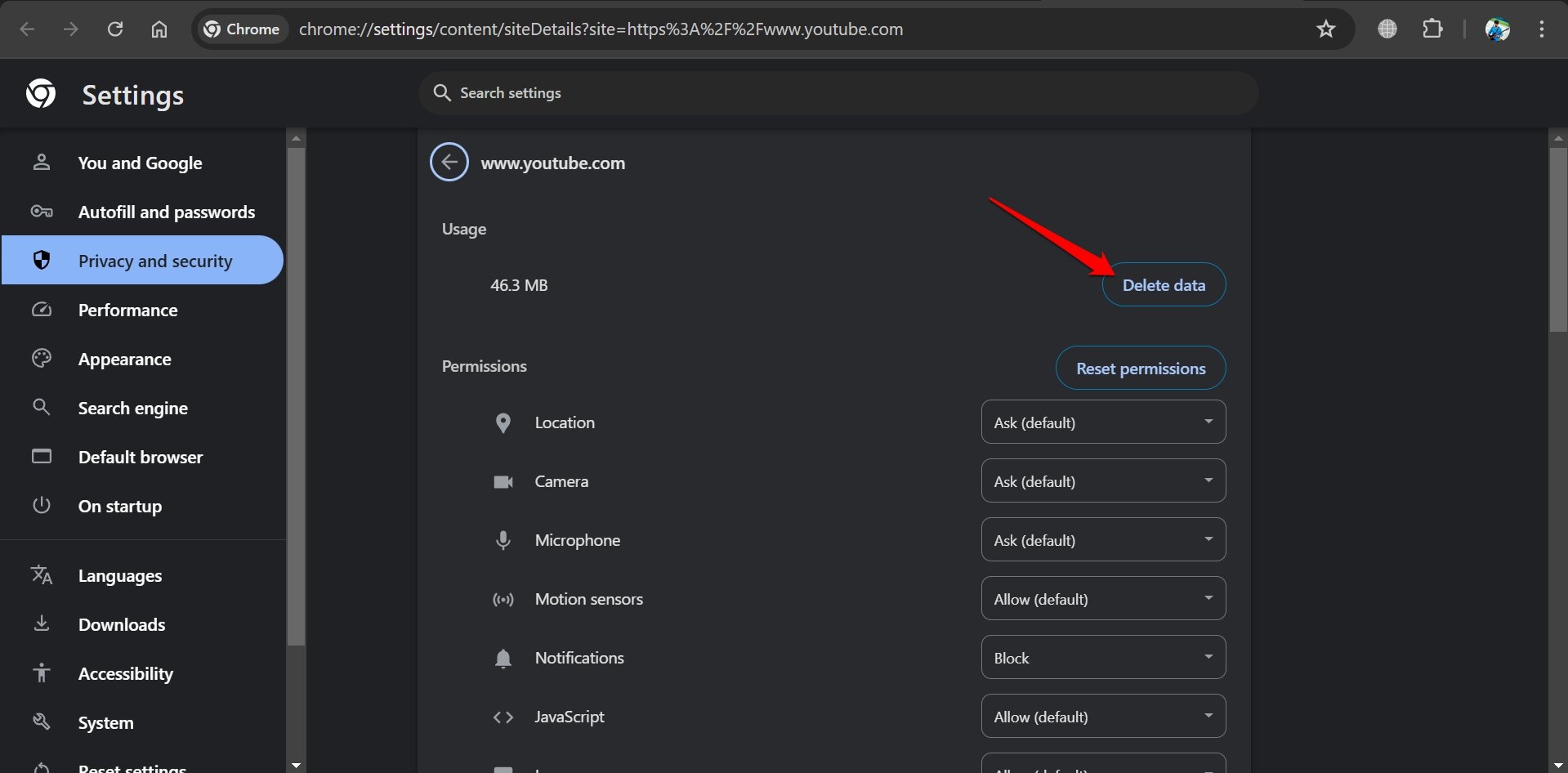
Task: Select Privacy and security menu item
Action: tap(143, 261)
